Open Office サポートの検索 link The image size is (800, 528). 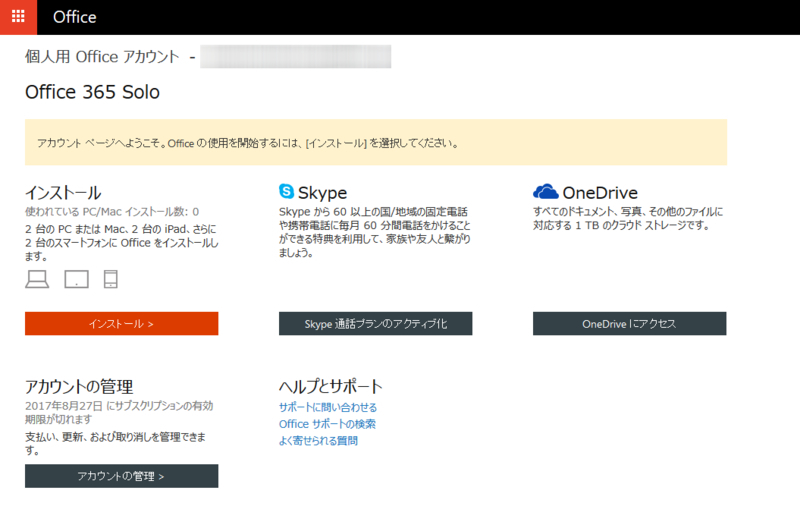click(327, 424)
